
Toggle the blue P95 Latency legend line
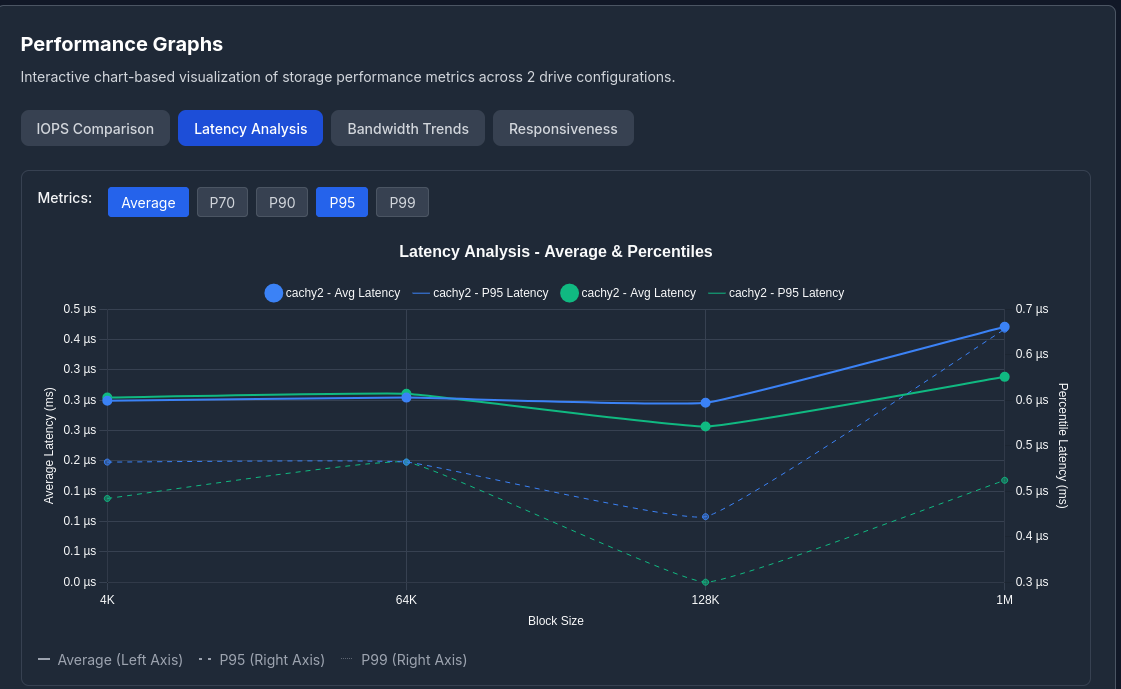tap(421, 293)
